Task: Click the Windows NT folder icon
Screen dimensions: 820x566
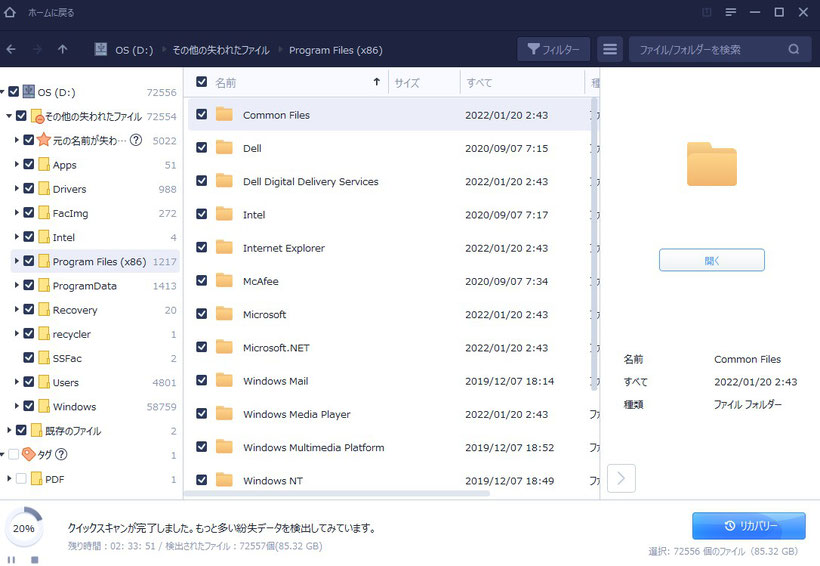Action: tap(224, 480)
